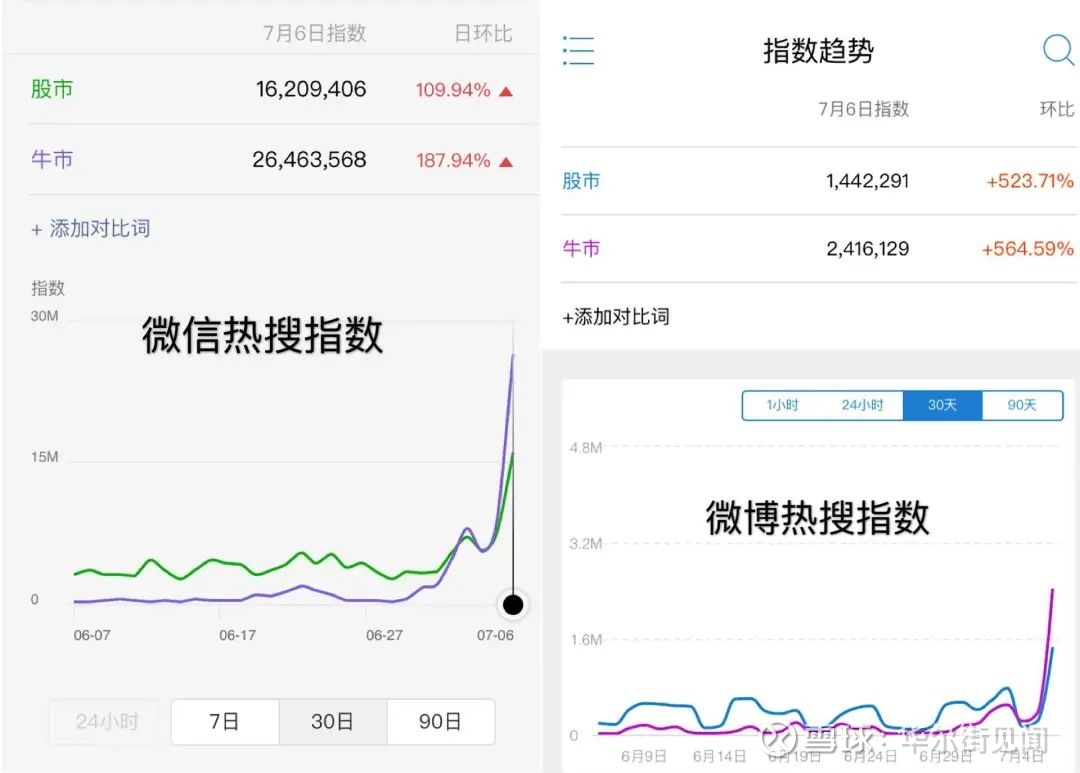Select green 股市 keyword in WeChat panel
This screenshot has width=1080, height=773.
pyautogui.click(x=52, y=89)
